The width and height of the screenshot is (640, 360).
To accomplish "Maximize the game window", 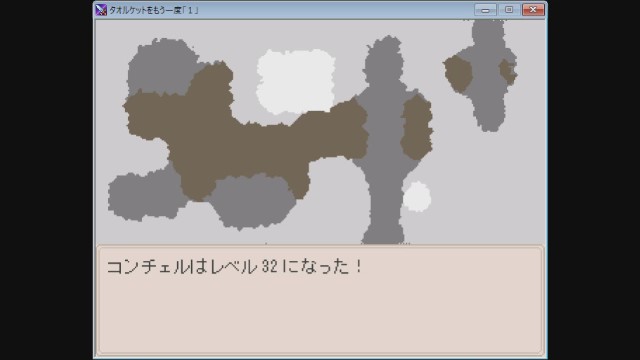I will [x=509, y=10].
